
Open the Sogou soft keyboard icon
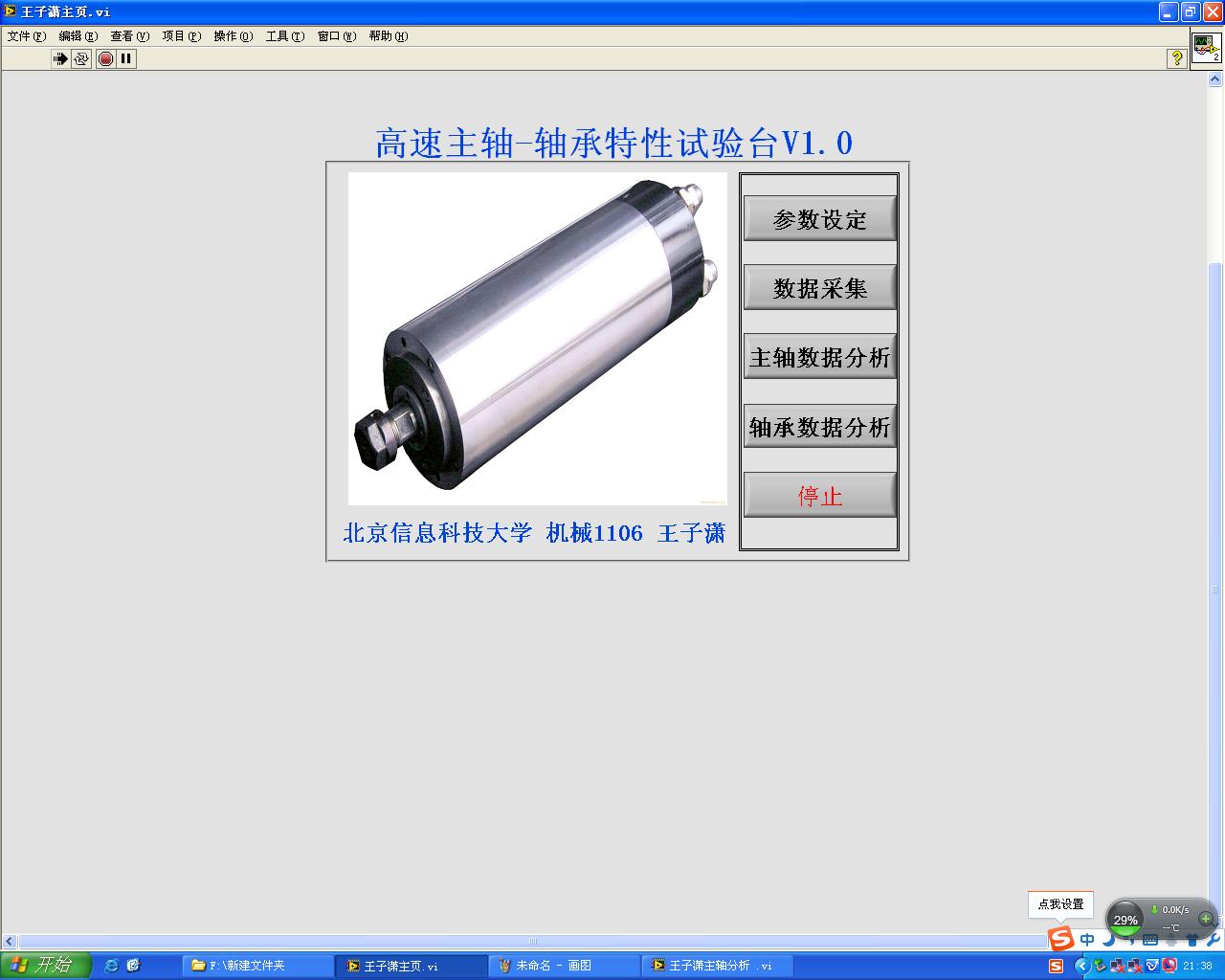tap(1150, 940)
